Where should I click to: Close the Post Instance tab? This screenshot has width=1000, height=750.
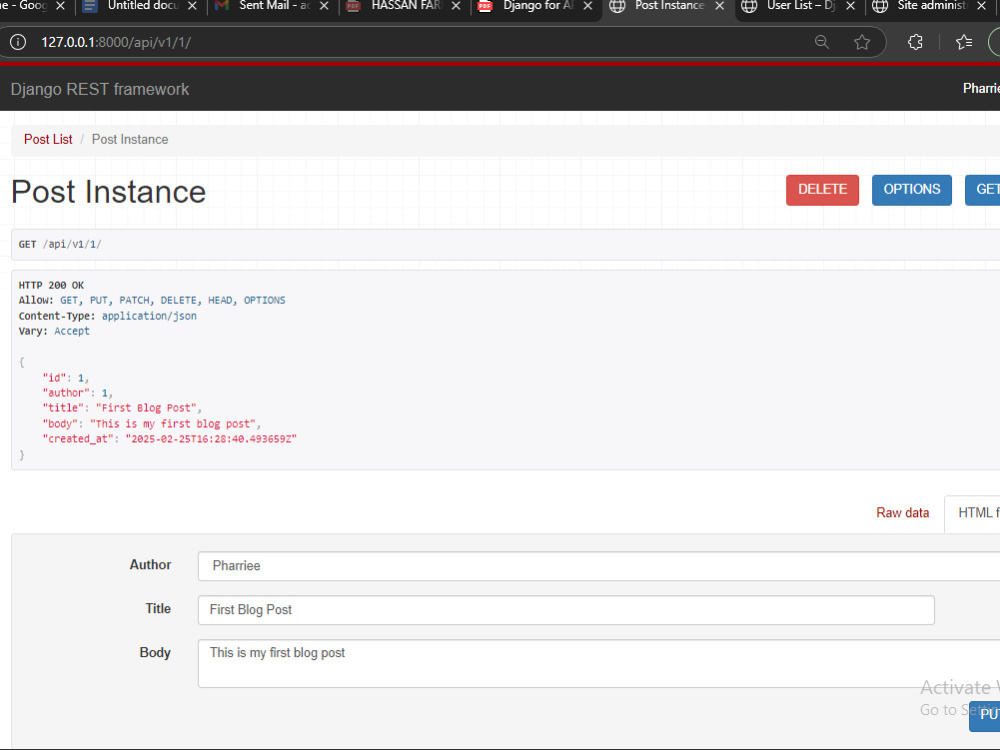719,6
